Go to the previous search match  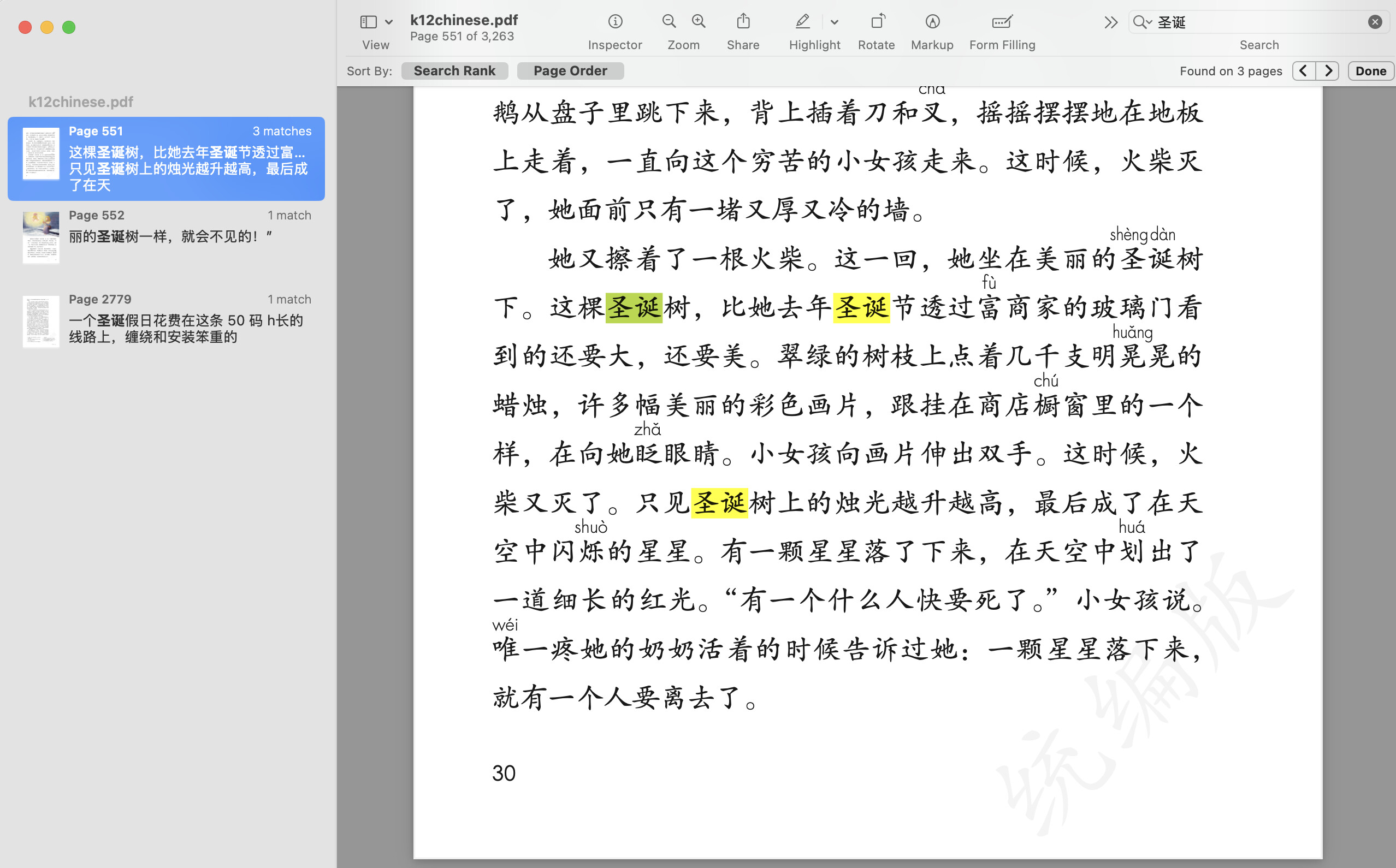1304,70
